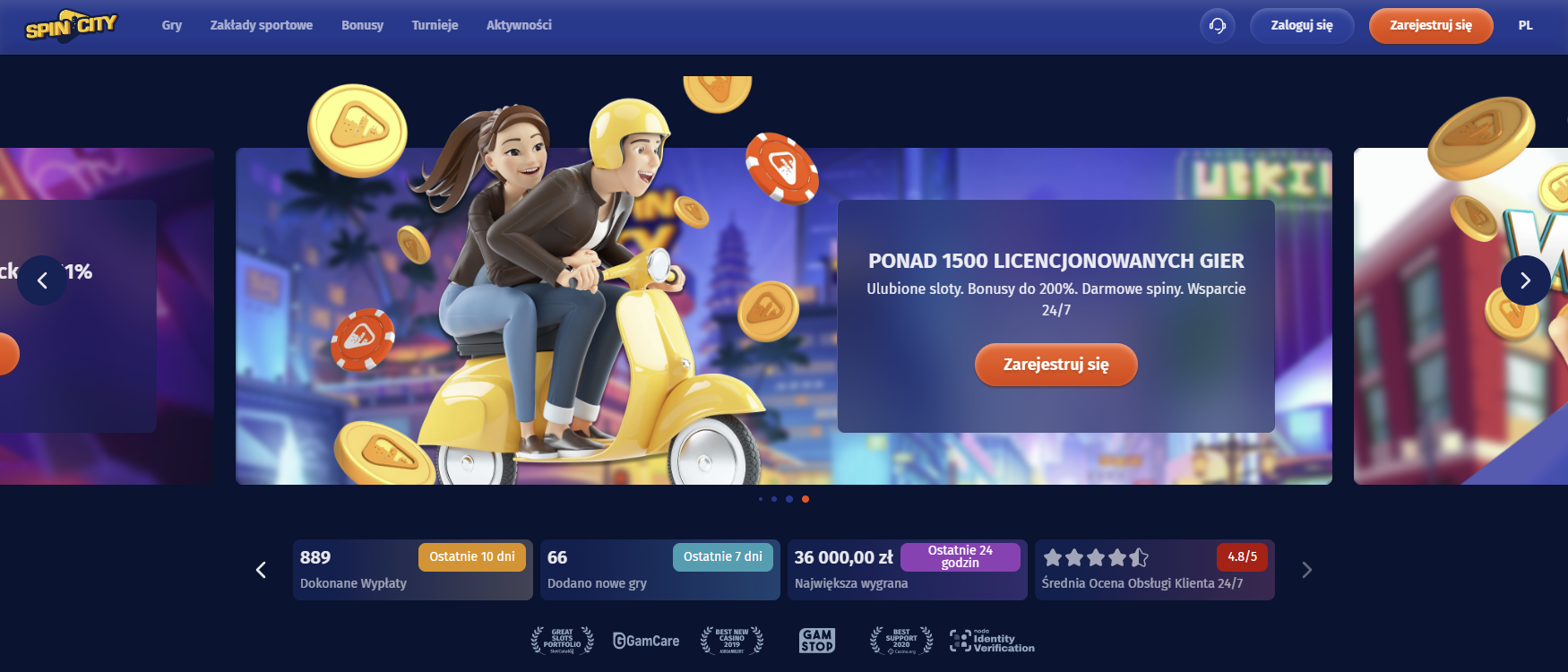
Task: Click Zarejestruj się on the banner
Action: (x=1056, y=365)
